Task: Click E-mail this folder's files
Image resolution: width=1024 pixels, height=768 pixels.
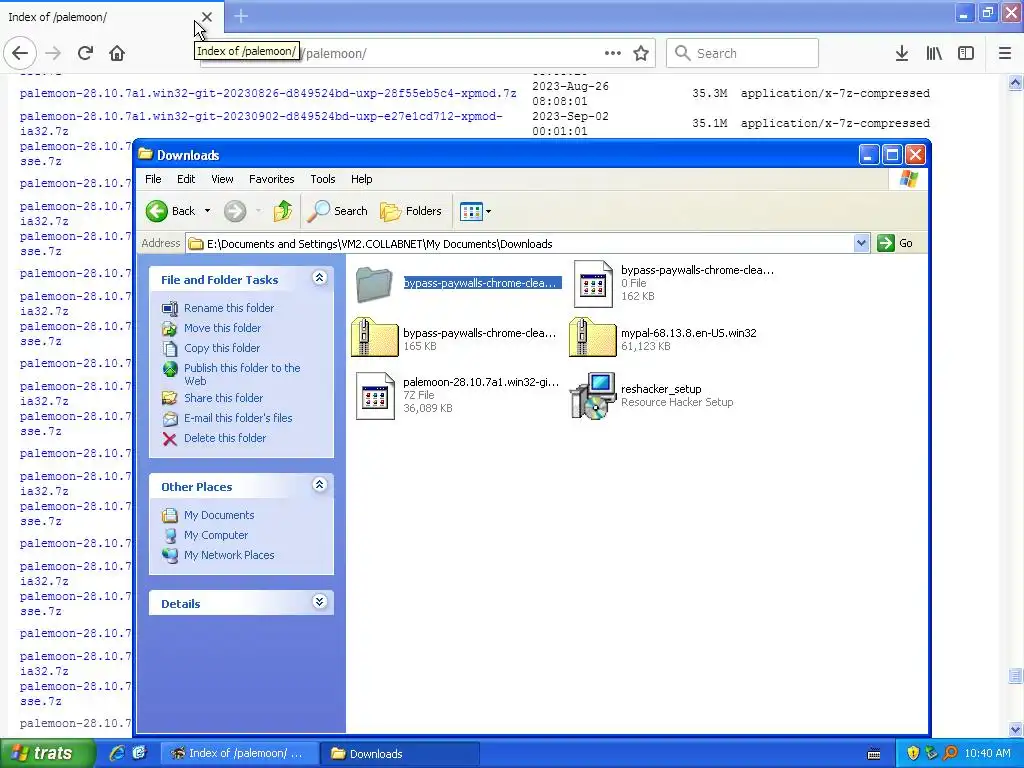Action: click(238, 418)
